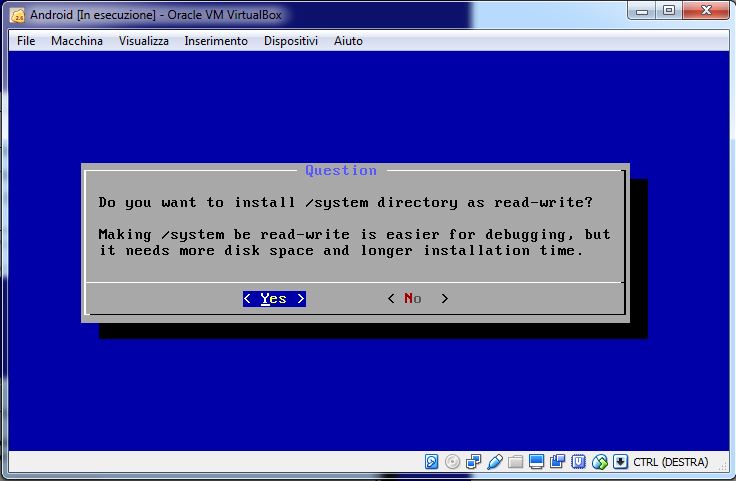Click the virtualization features chip icon

point(579,462)
